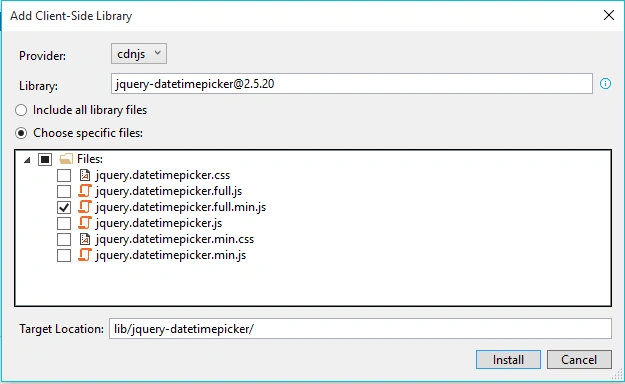Click the jquery.datetimepicker.min.js script icon
Screen dimensions: 625x384
[x=85, y=255]
